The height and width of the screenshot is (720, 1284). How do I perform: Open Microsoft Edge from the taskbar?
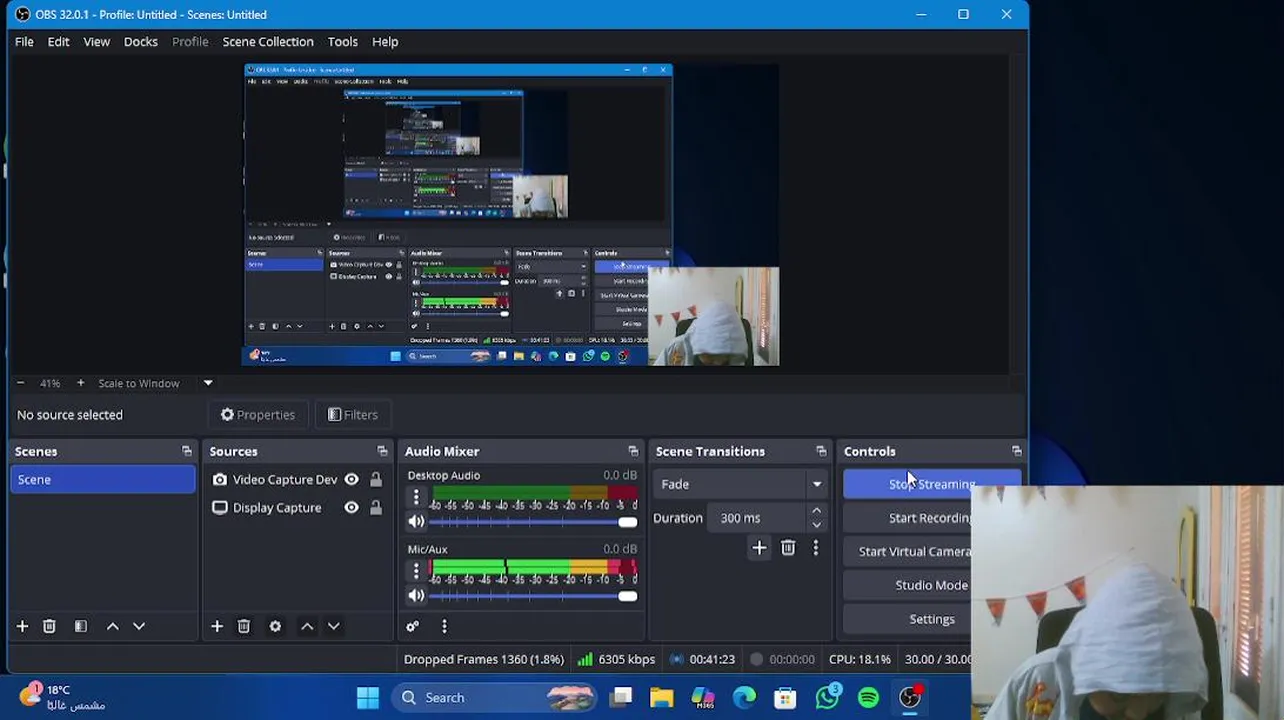pyautogui.click(x=744, y=698)
